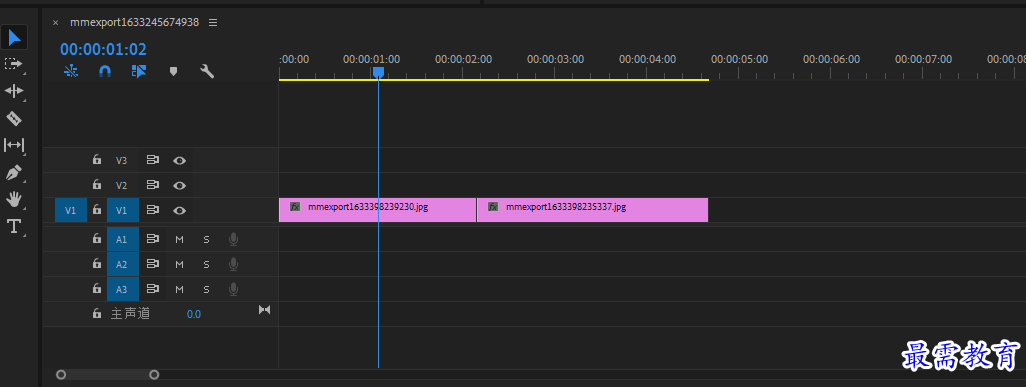Hide track V2 output eye
Image resolution: width=1026 pixels, height=387 pixels.
coord(179,185)
